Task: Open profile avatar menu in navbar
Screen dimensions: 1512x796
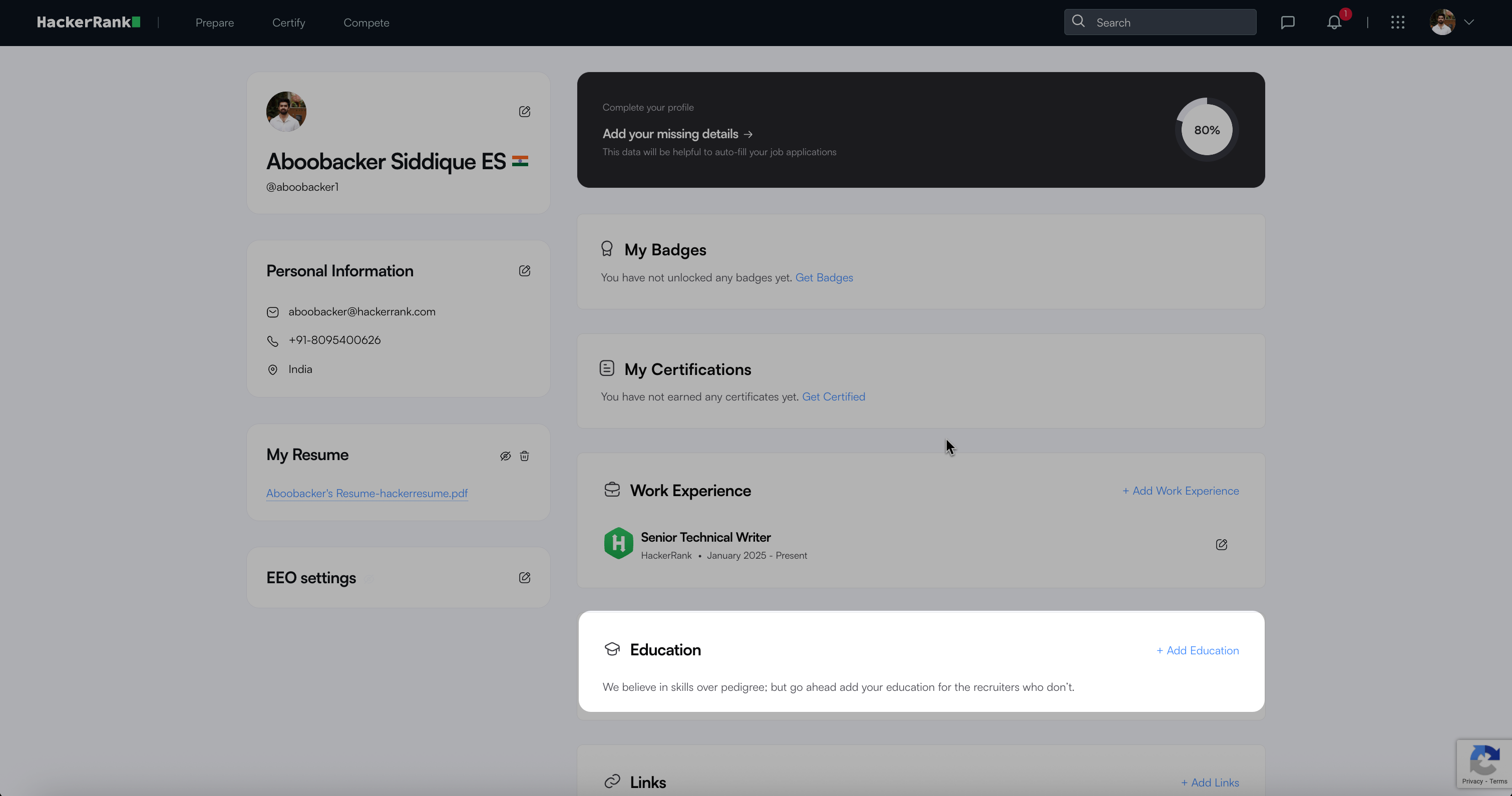Action: (x=1442, y=23)
